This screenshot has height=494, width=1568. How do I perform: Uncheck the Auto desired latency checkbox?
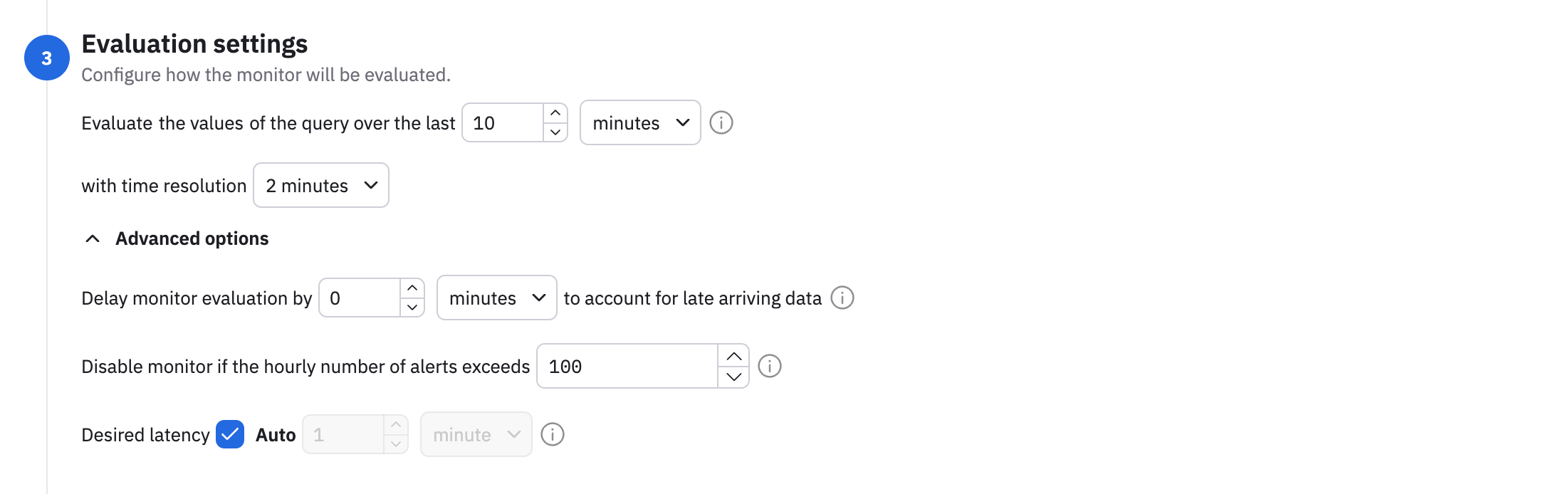[230, 434]
